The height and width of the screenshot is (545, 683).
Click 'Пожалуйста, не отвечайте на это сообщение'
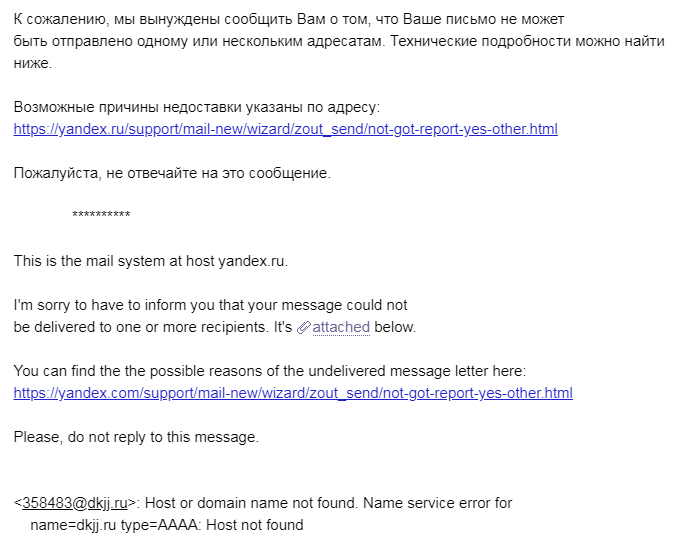(x=172, y=173)
